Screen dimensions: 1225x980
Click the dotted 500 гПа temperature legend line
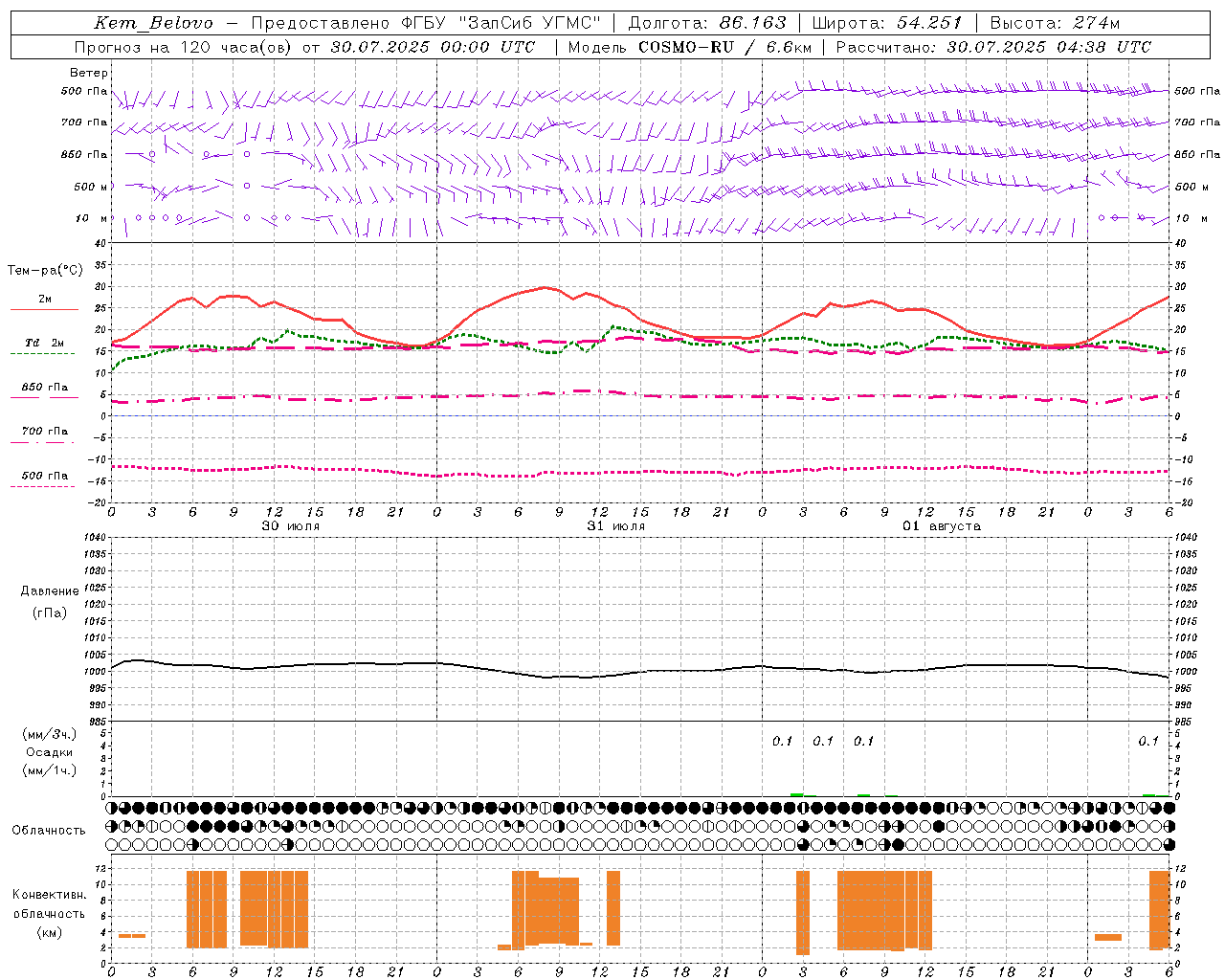42,486
